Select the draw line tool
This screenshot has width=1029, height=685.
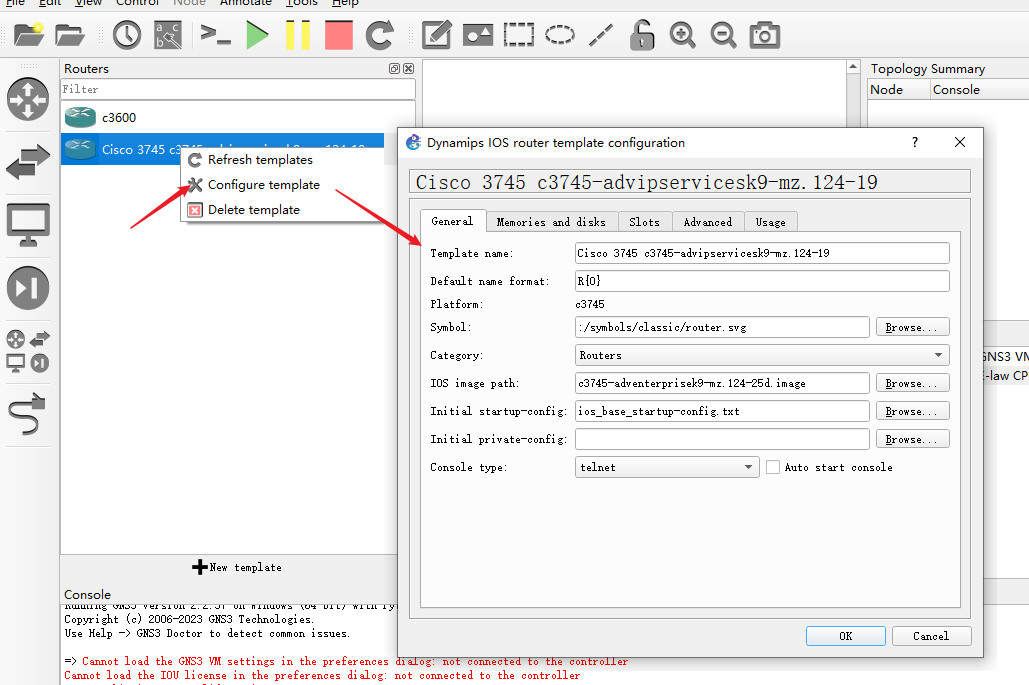pyautogui.click(x=601, y=35)
